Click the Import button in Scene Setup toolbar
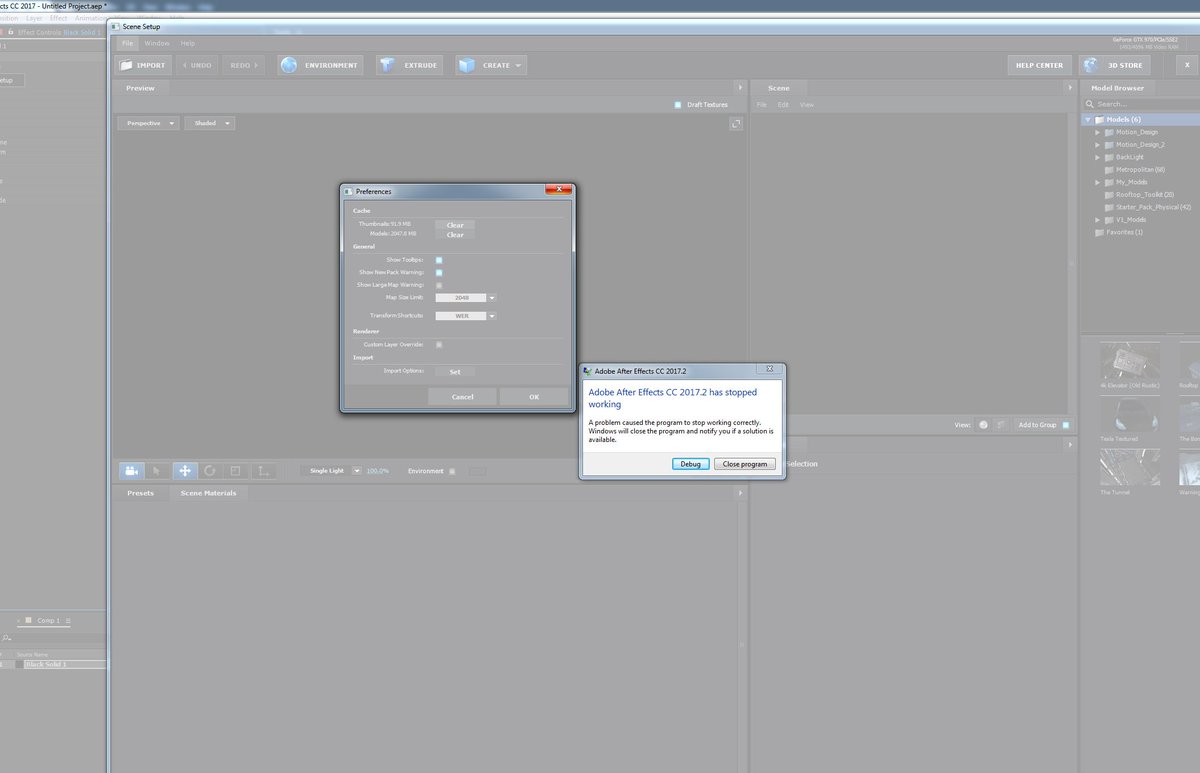Image resolution: width=1200 pixels, height=773 pixels. [x=142, y=65]
